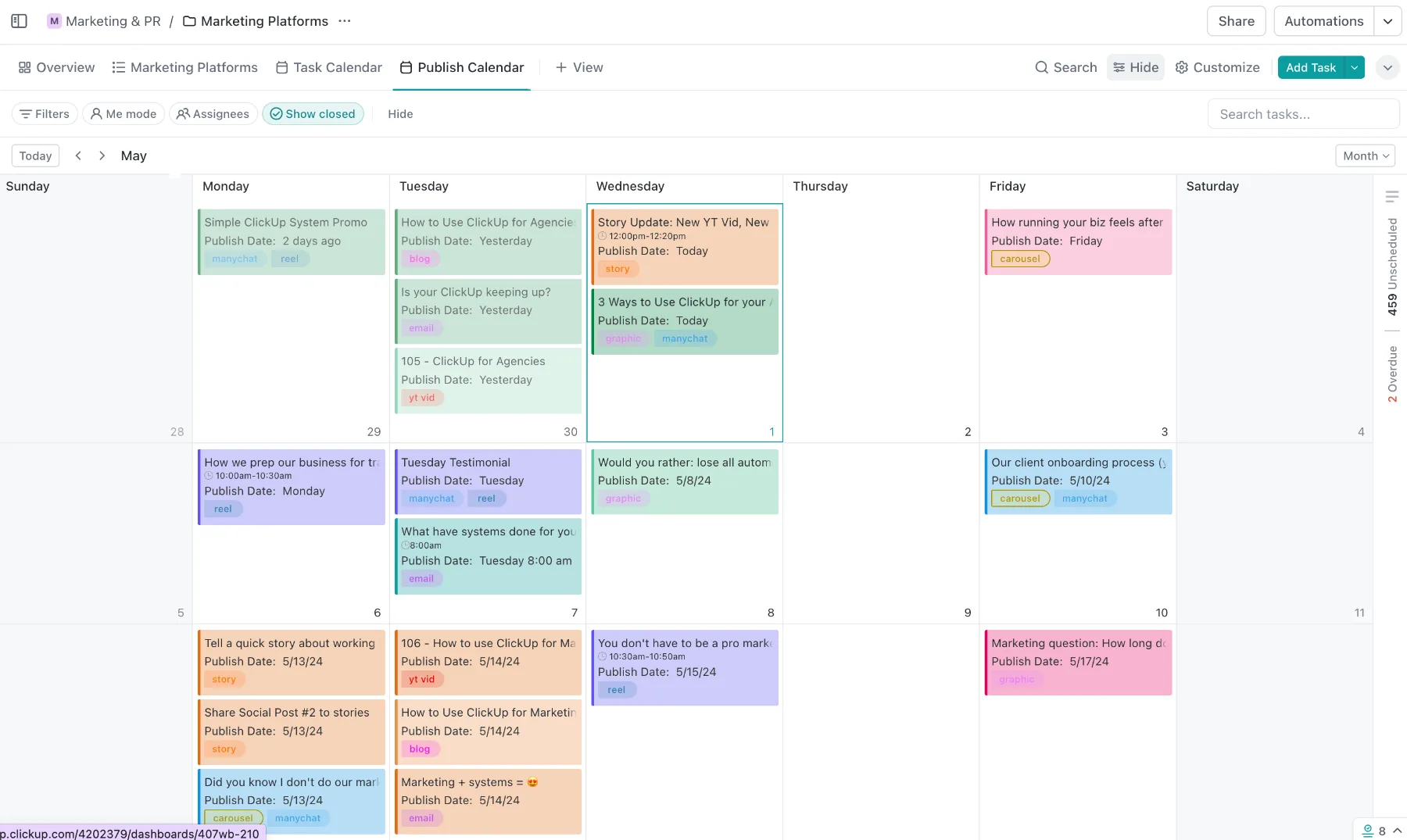Open the Automations panel
The width and height of the screenshot is (1407, 840).
tap(1323, 21)
